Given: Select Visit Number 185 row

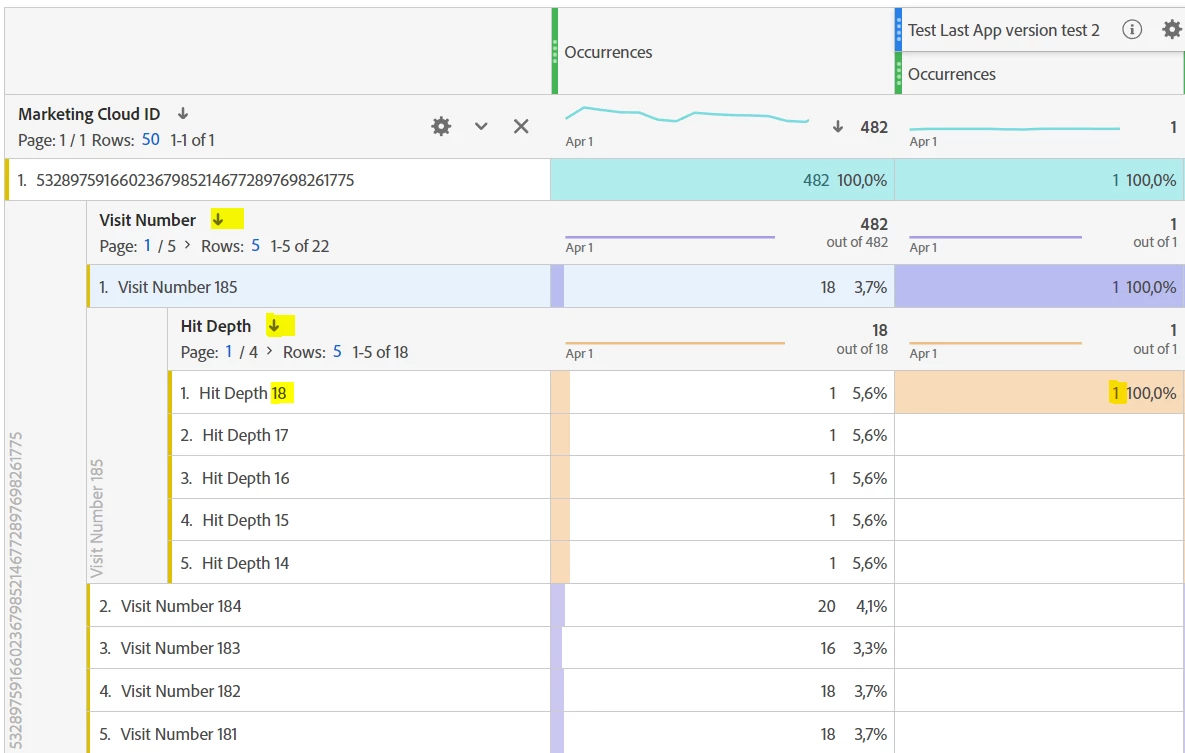Looking at the screenshot, I should click(x=319, y=287).
